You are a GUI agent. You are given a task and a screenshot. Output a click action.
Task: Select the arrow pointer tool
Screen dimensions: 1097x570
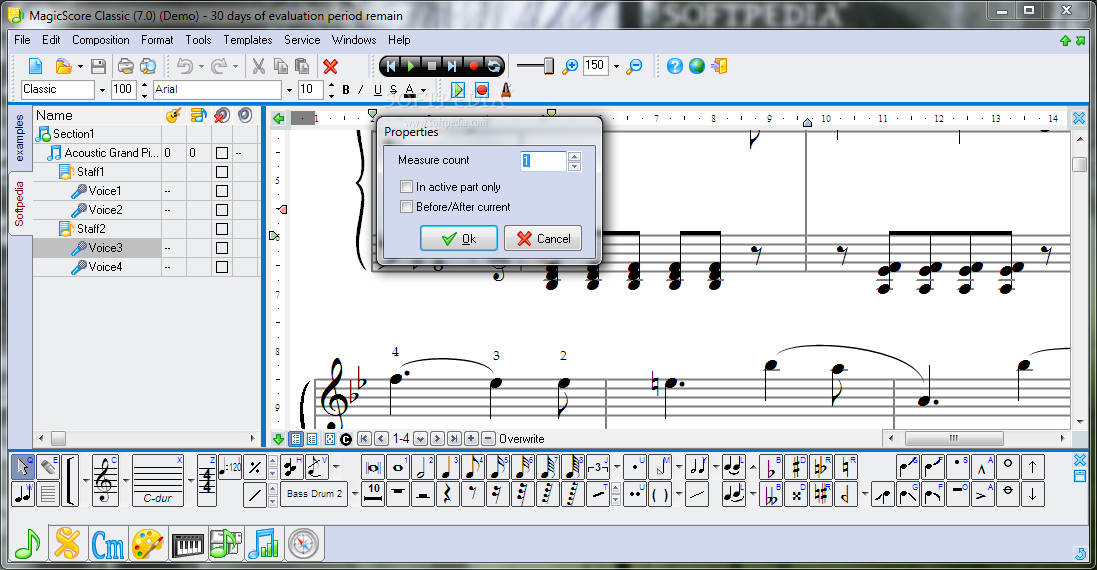tap(23, 466)
